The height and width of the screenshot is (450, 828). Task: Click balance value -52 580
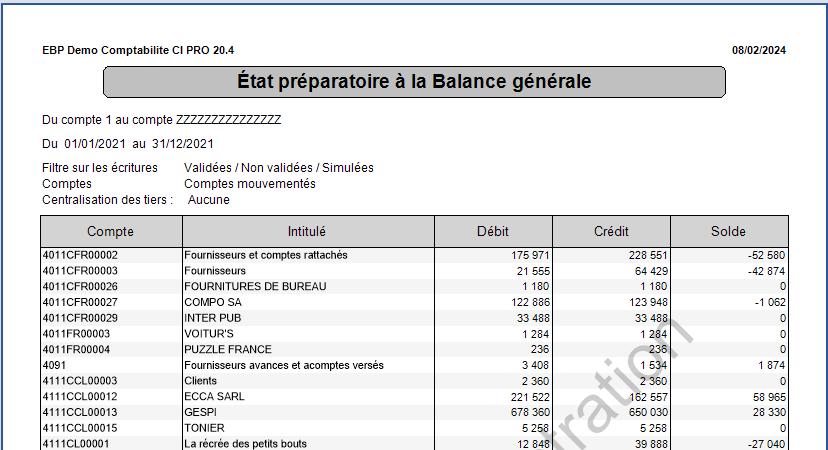(x=766, y=255)
